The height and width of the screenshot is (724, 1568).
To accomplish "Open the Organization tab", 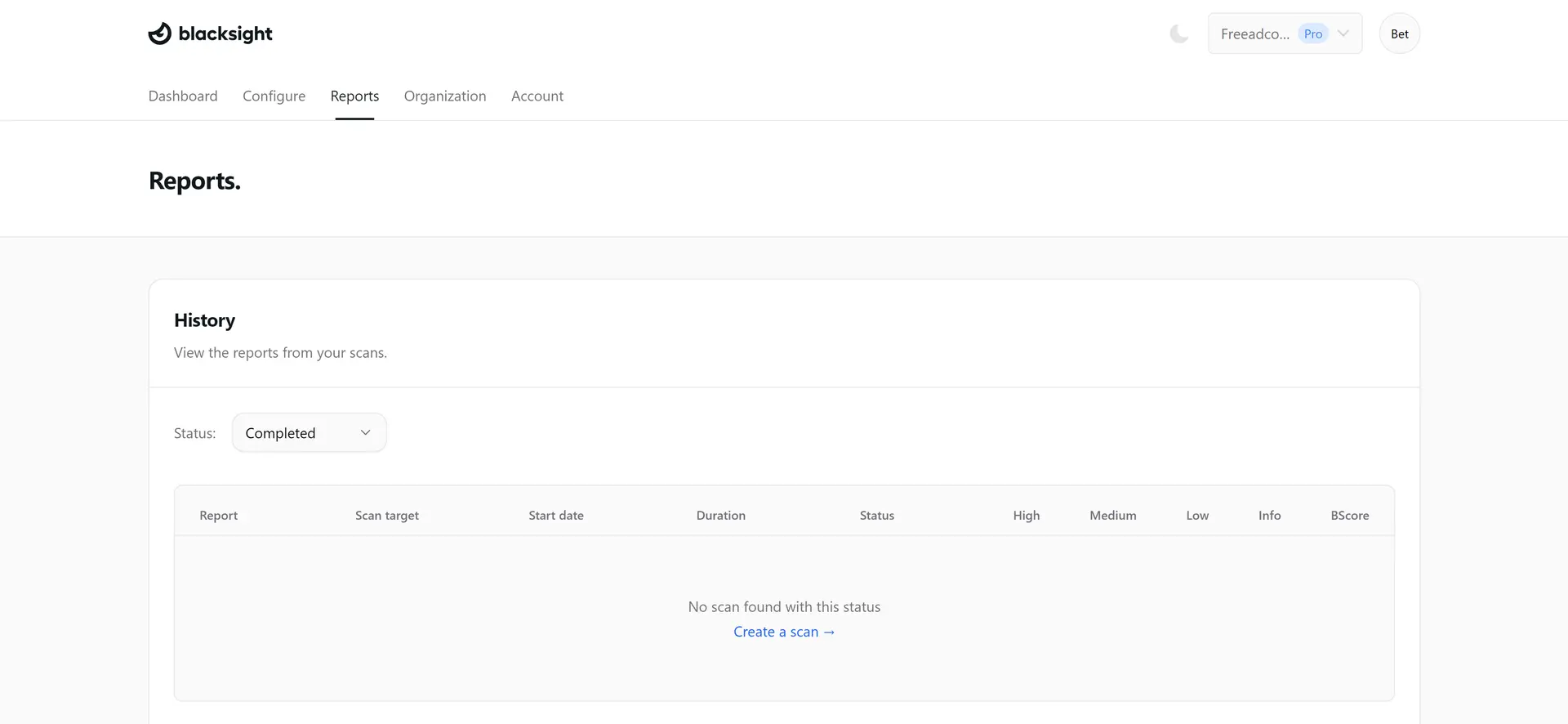I will tap(445, 96).
